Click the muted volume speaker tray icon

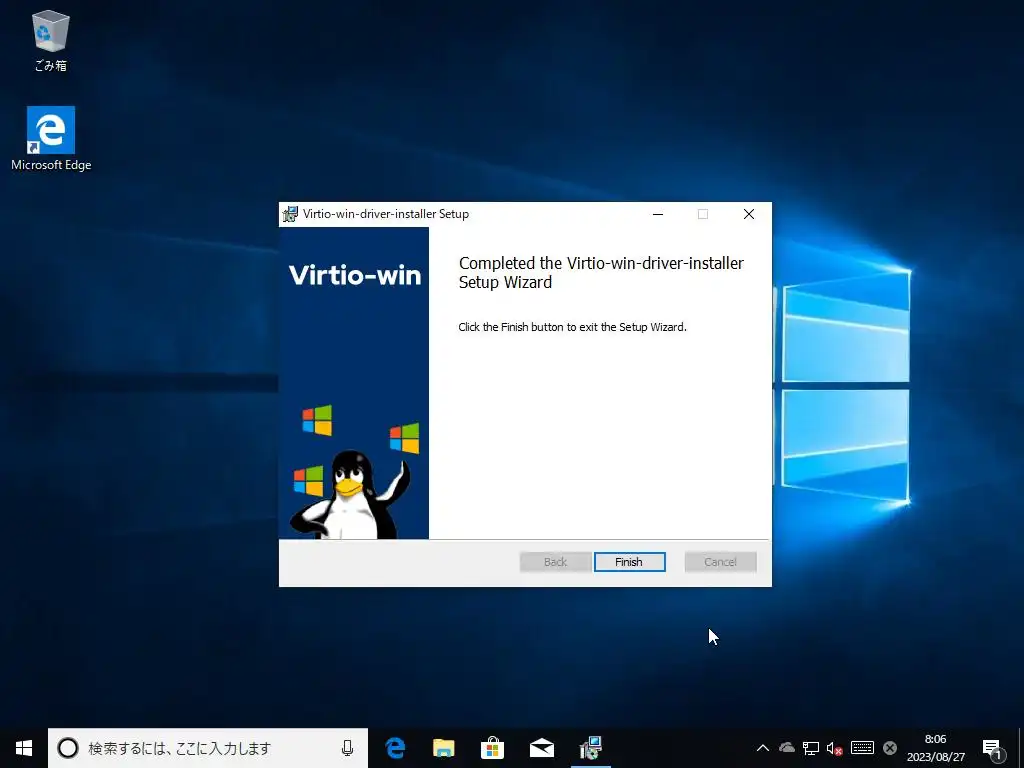pyautogui.click(x=834, y=748)
